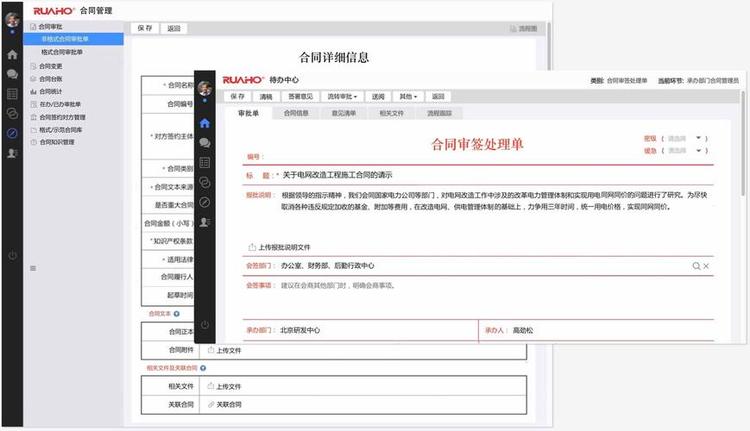750x431 pixels.
Task: Open list table icon in 合同管理 sidebar
Action: 12,94
